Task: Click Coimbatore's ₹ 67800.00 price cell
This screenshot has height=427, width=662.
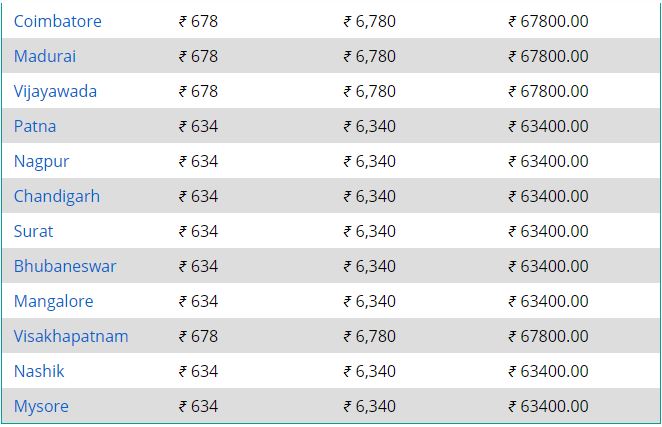Action: click(548, 21)
